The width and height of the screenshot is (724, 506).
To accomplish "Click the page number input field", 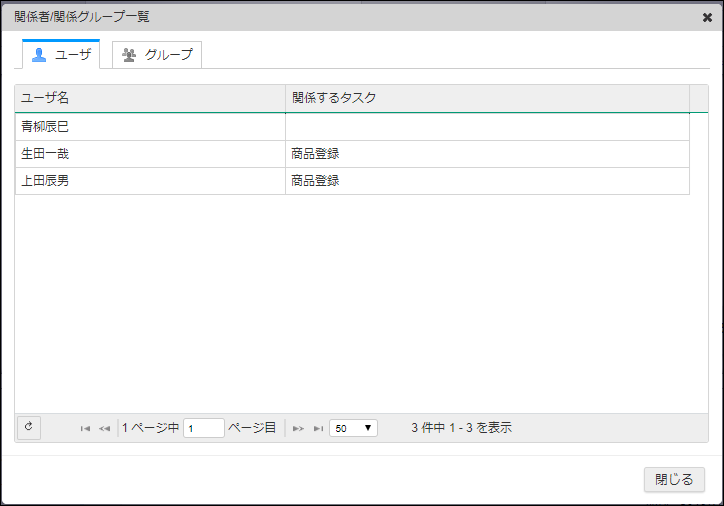I will coord(203,428).
